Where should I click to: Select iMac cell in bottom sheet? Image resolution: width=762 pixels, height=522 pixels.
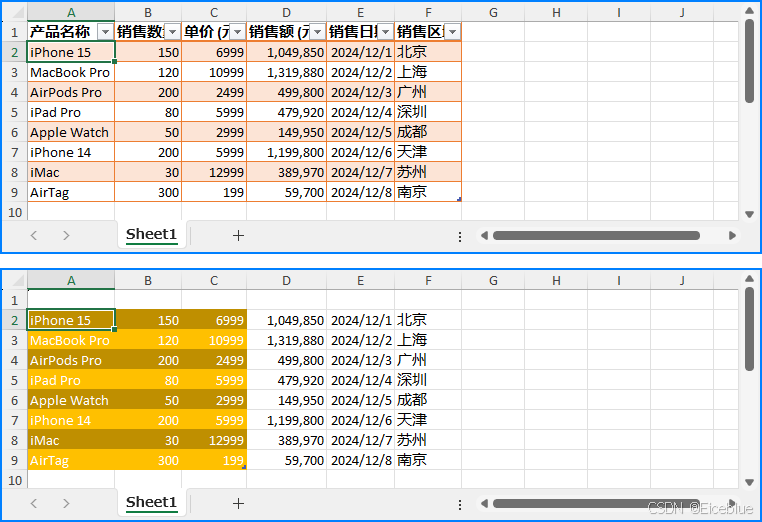71,440
